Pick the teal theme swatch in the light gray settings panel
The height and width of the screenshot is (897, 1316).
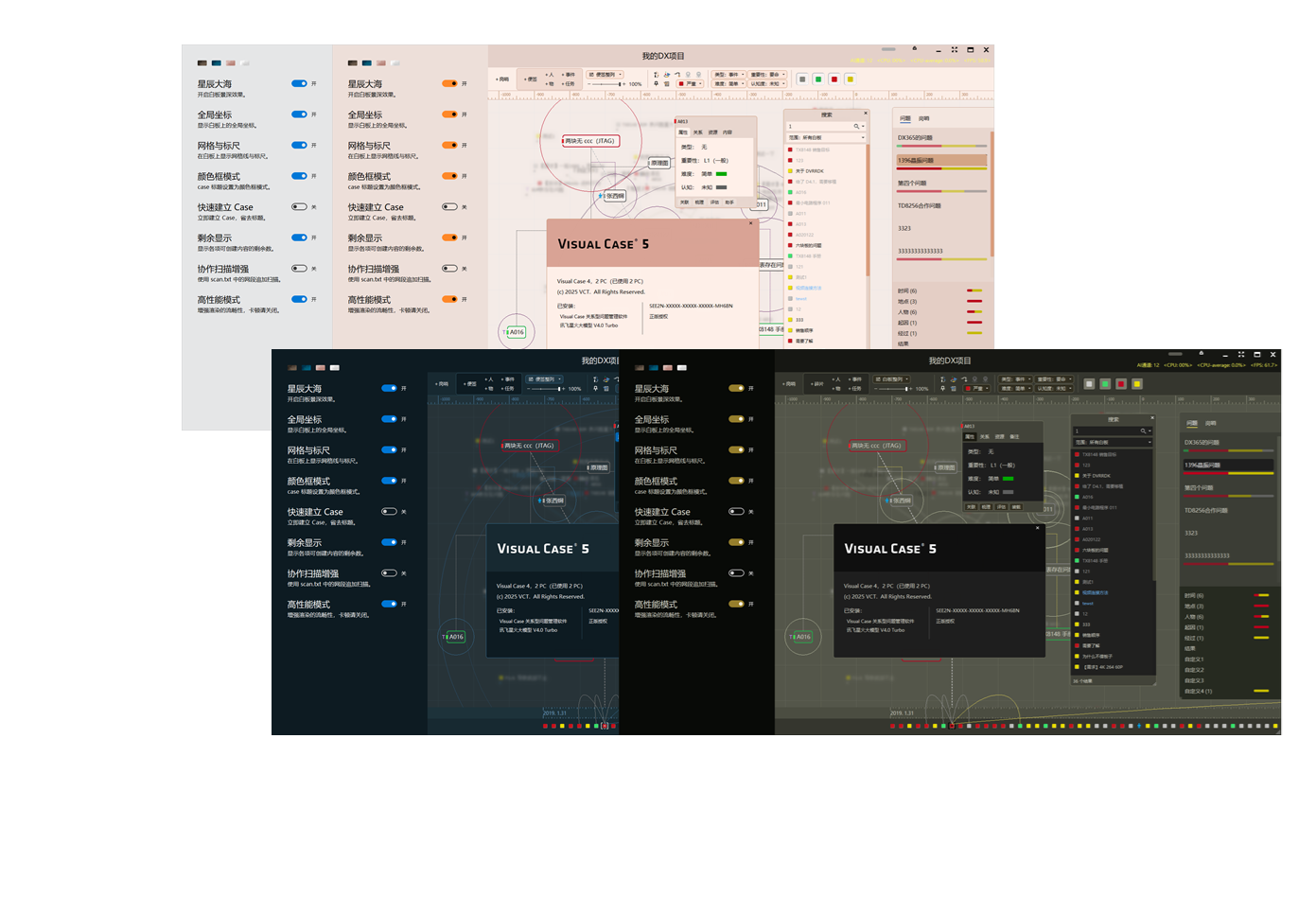[x=217, y=63]
